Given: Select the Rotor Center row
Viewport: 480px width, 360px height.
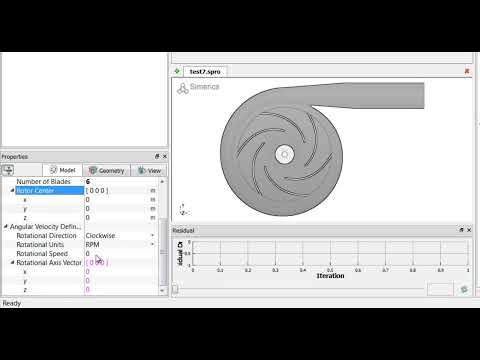Looking at the screenshot, I should [49, 190].
